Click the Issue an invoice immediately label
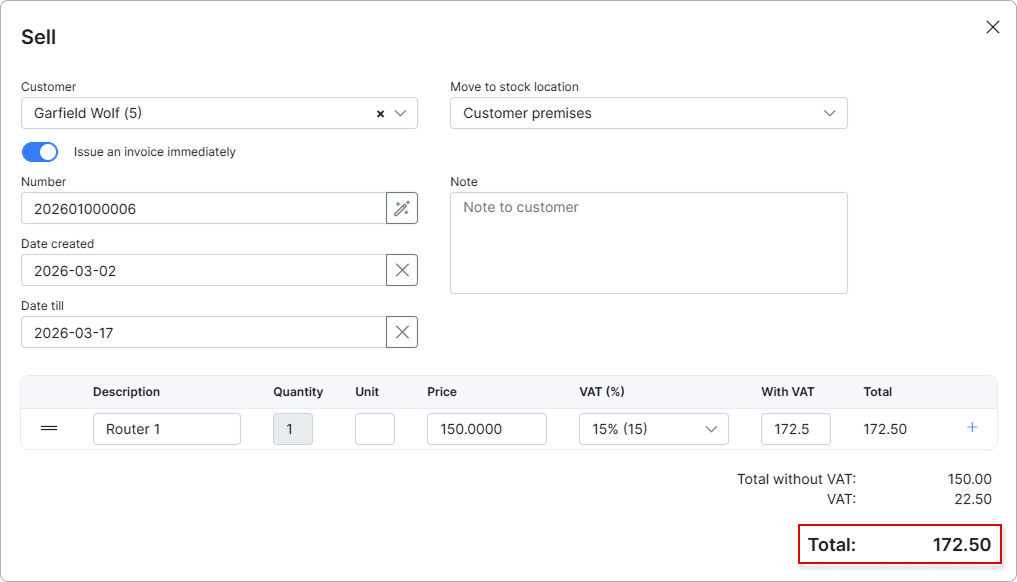Viewport: 1017px width, 582px height. [154, 152]
